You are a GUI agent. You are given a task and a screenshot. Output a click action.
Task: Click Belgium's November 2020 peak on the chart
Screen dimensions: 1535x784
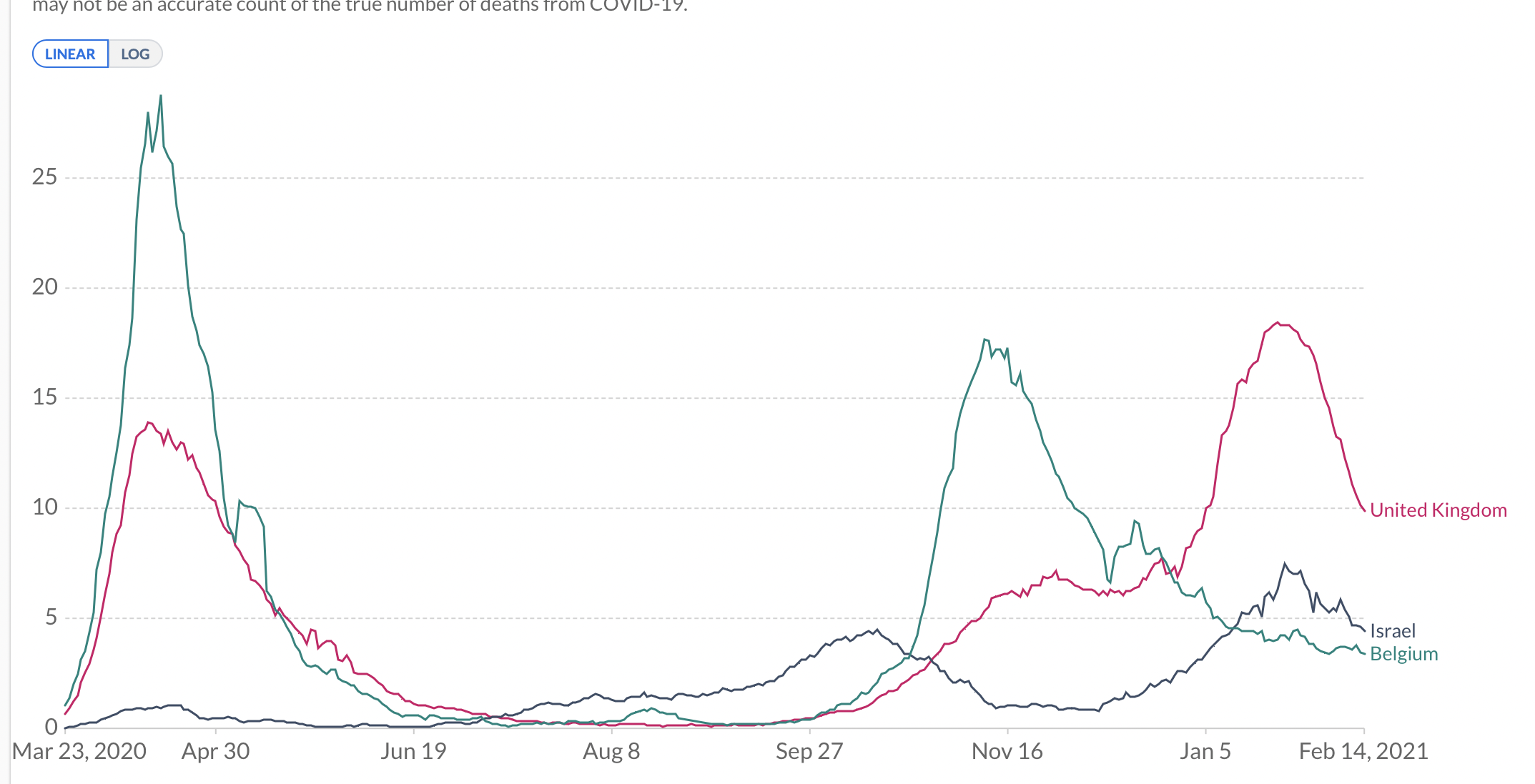click(x=985, y=339)
